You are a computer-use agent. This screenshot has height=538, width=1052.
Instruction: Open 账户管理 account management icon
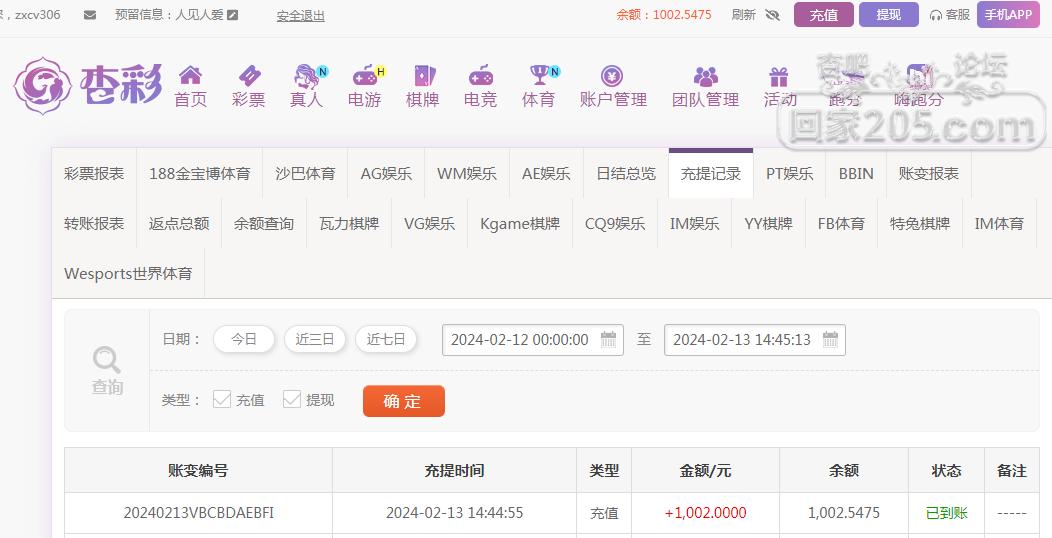612,75
